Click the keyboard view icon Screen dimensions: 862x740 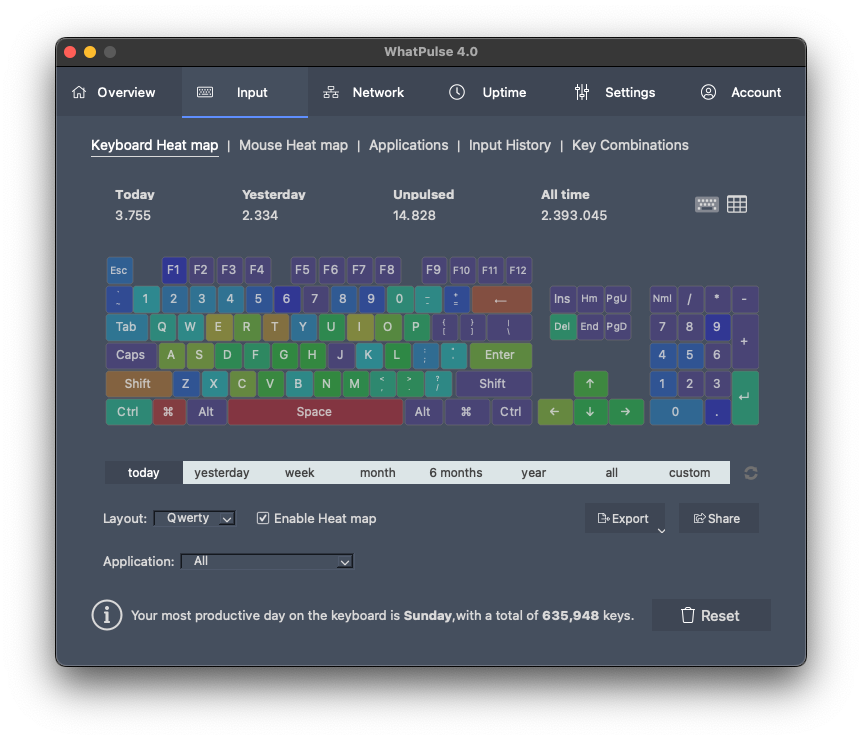pyautogui.click(x=706, y=204)
